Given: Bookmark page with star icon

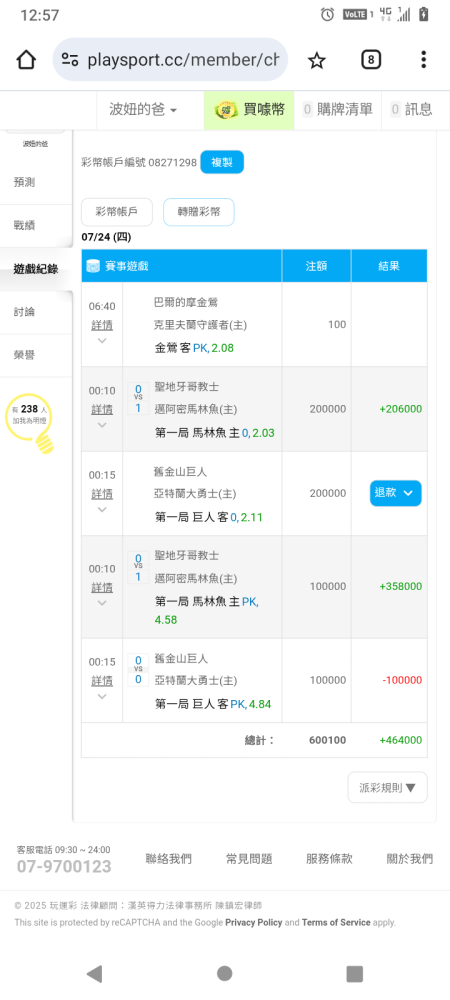Looking at the screenshot, I should coord(316,60).
